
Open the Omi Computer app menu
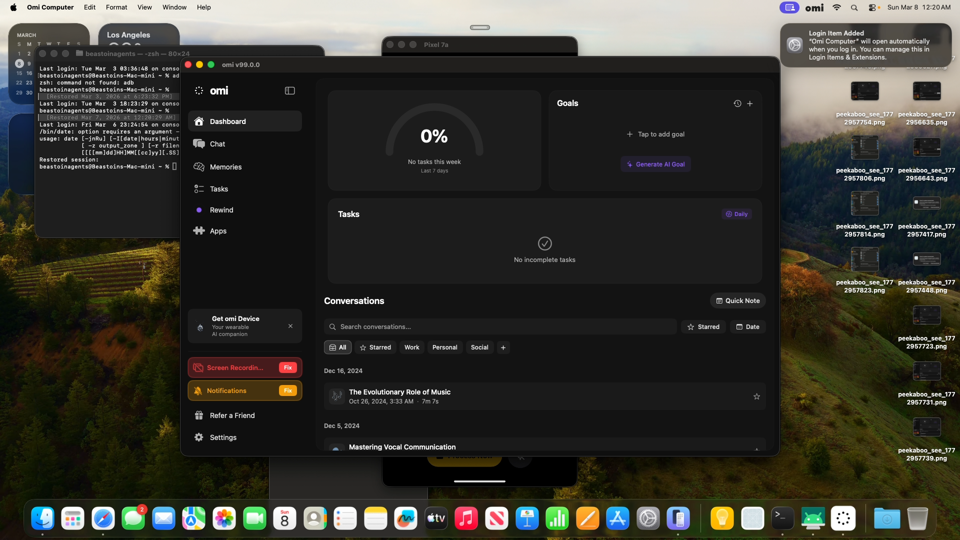(50, 7)
